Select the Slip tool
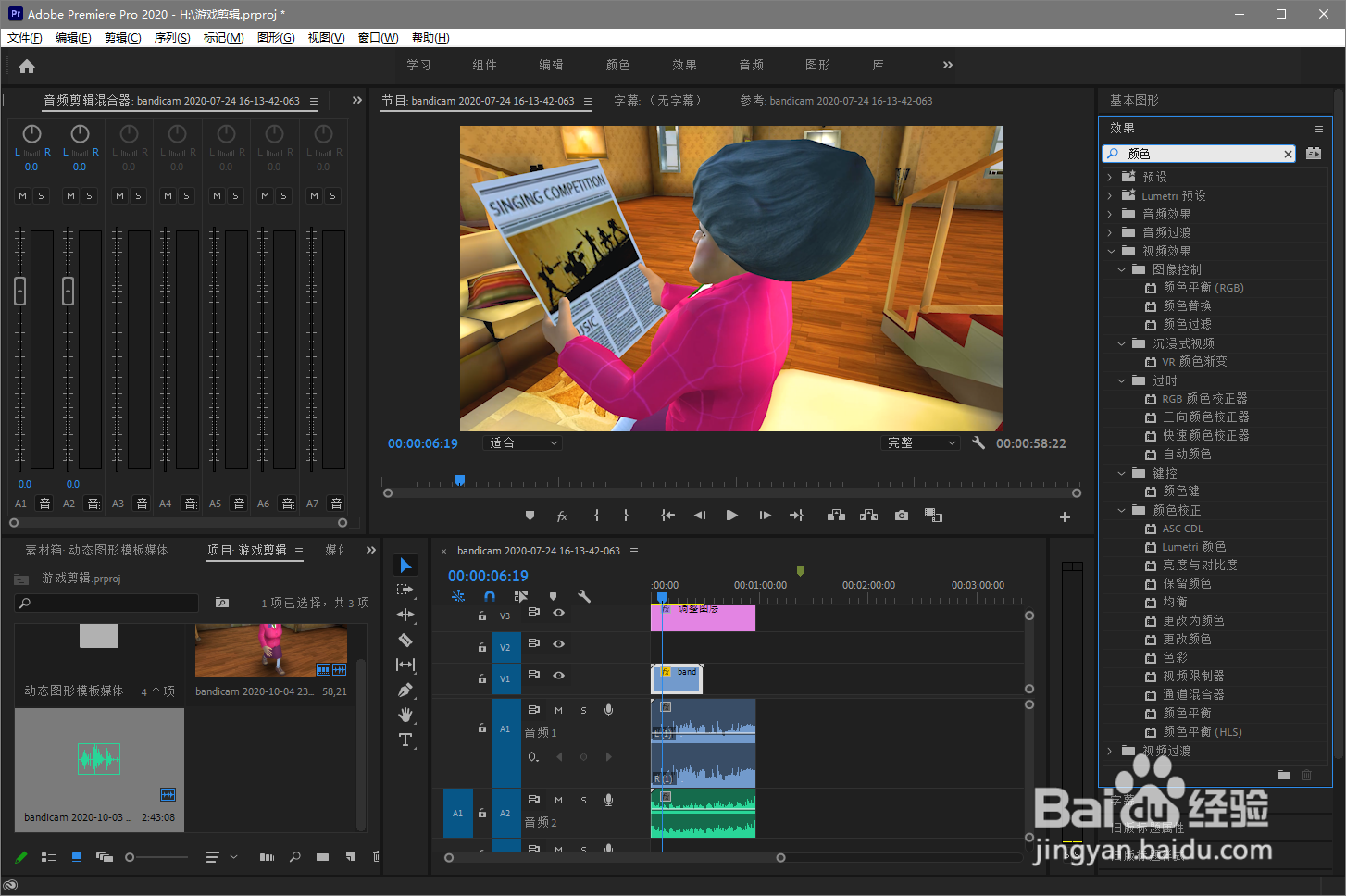1346x896 pixels. [x=405, y=665]
